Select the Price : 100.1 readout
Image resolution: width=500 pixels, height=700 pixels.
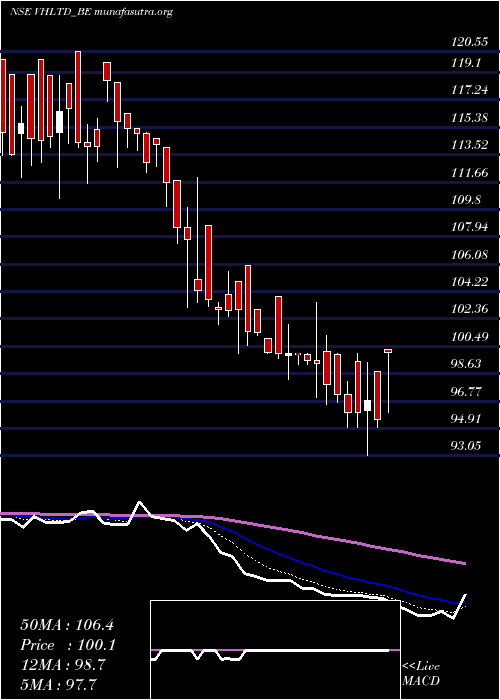(68, 646)
